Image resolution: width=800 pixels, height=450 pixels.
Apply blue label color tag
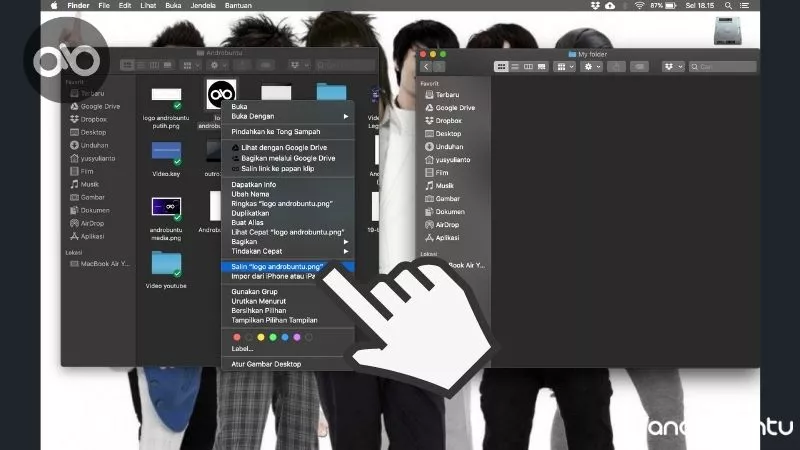(x=285, y=337)
